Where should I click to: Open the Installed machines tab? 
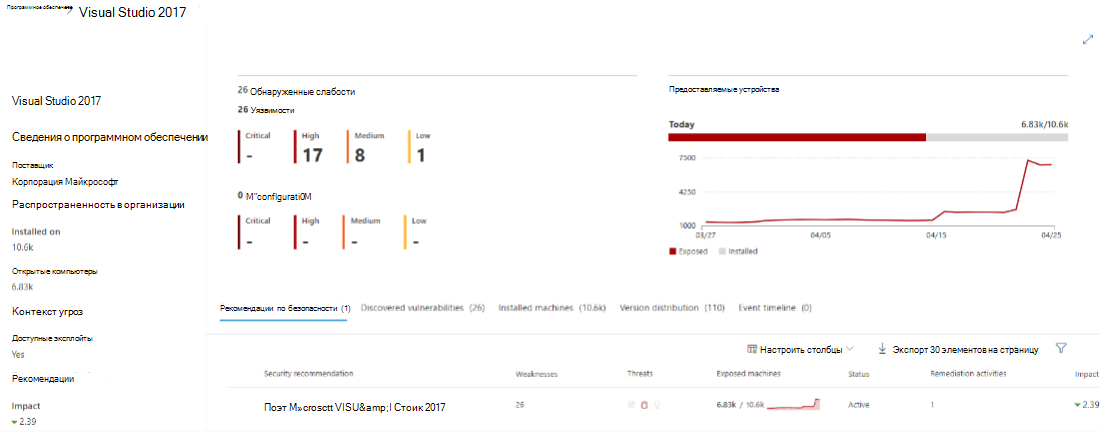click(552, 308)
